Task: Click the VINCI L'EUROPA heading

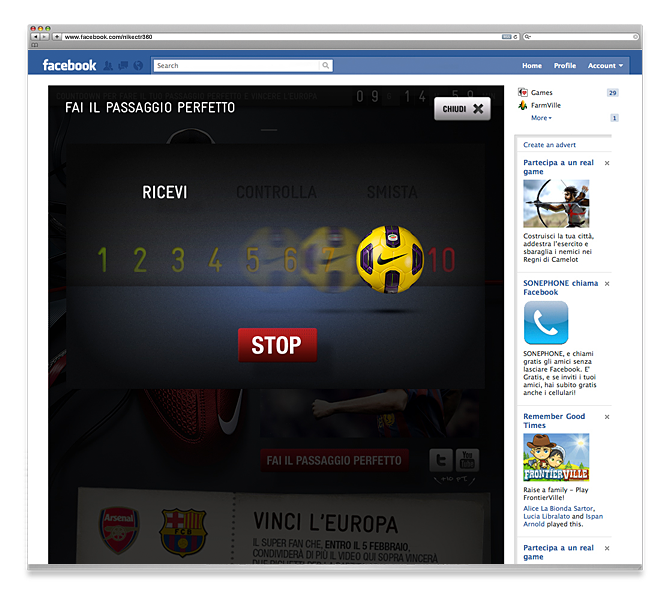Action: (x=326, y=523)
